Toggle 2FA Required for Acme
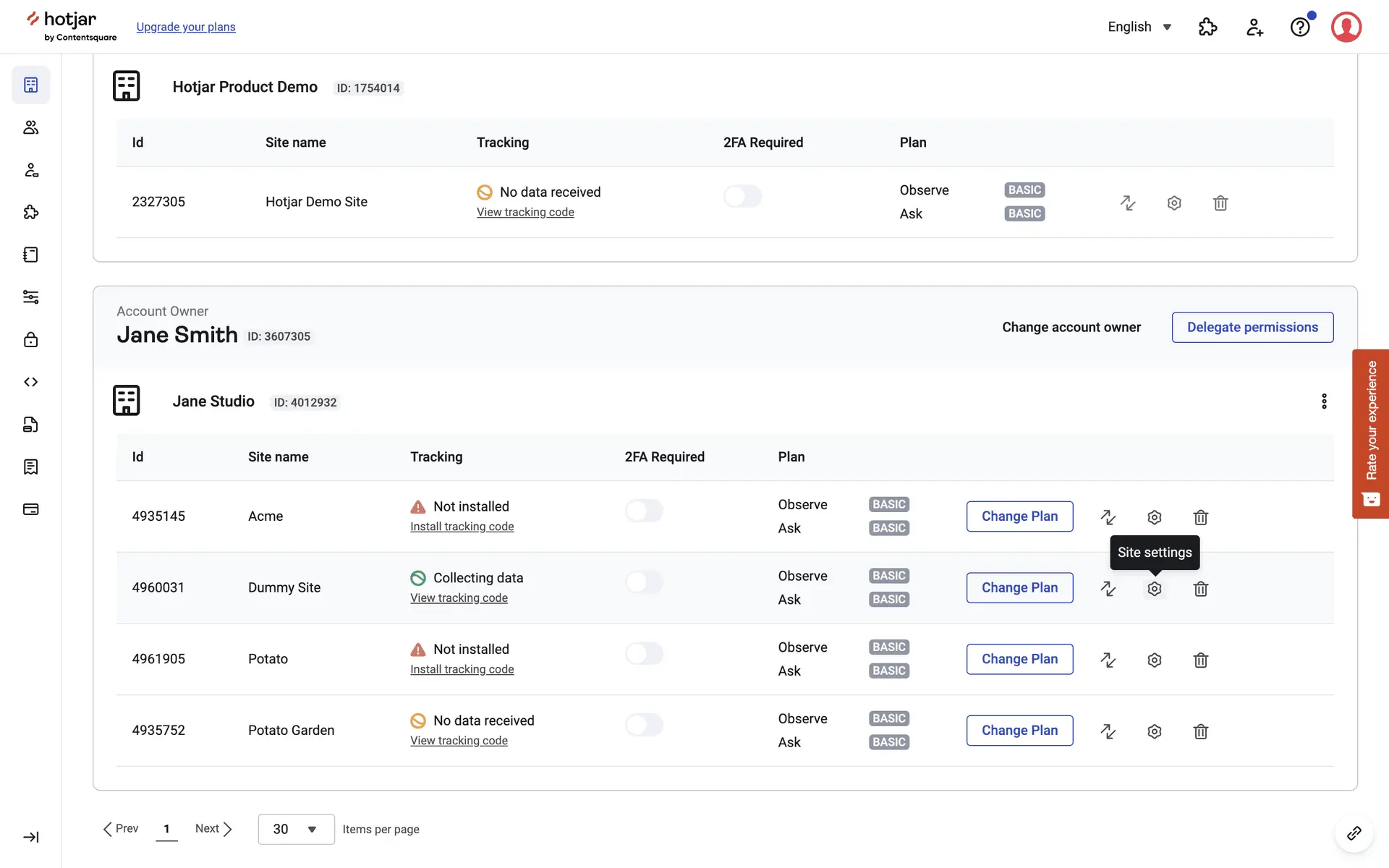 click(x=644, y=511)
